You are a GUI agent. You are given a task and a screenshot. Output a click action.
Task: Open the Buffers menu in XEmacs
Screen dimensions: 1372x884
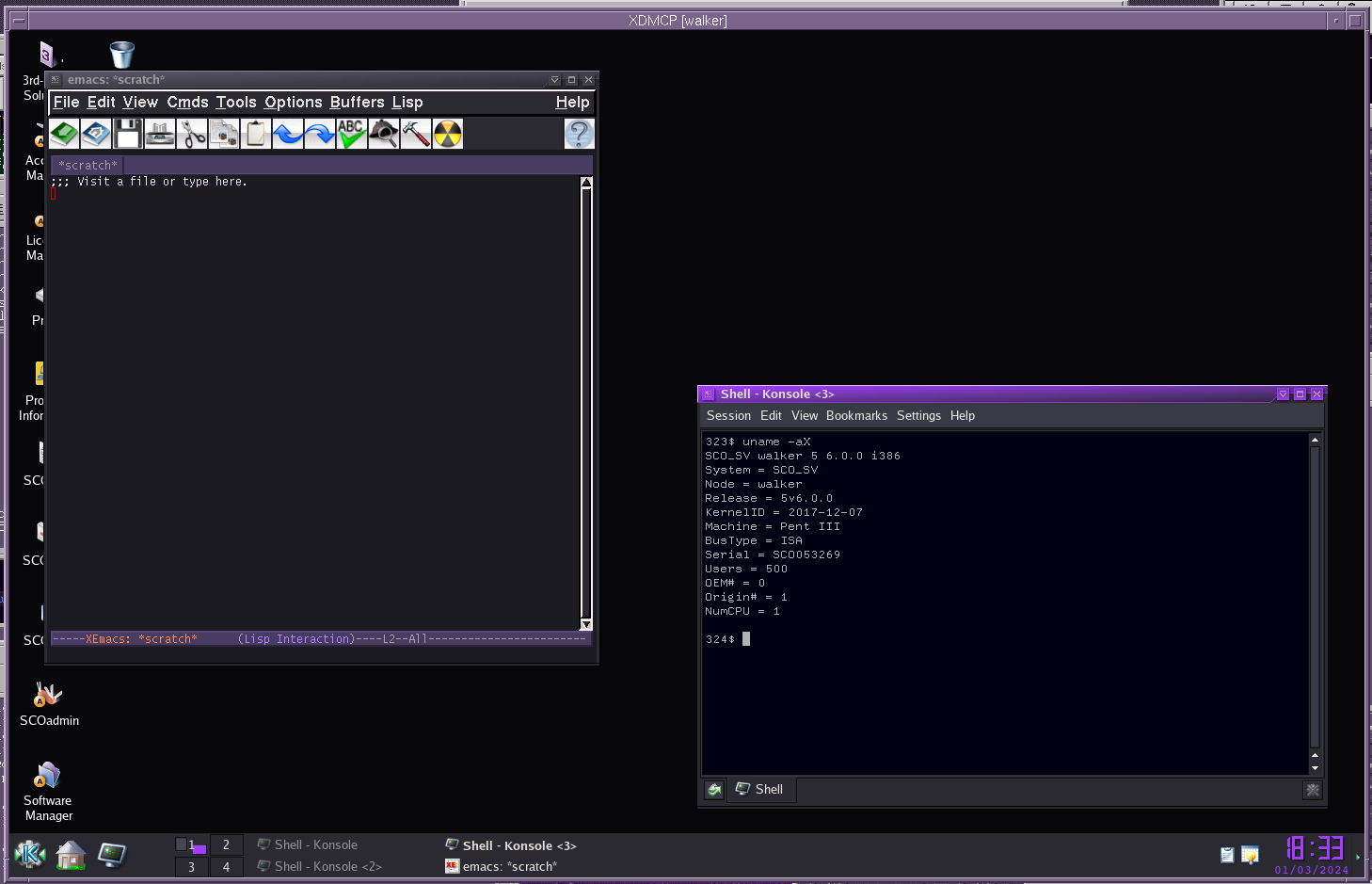tap(357, 103)
